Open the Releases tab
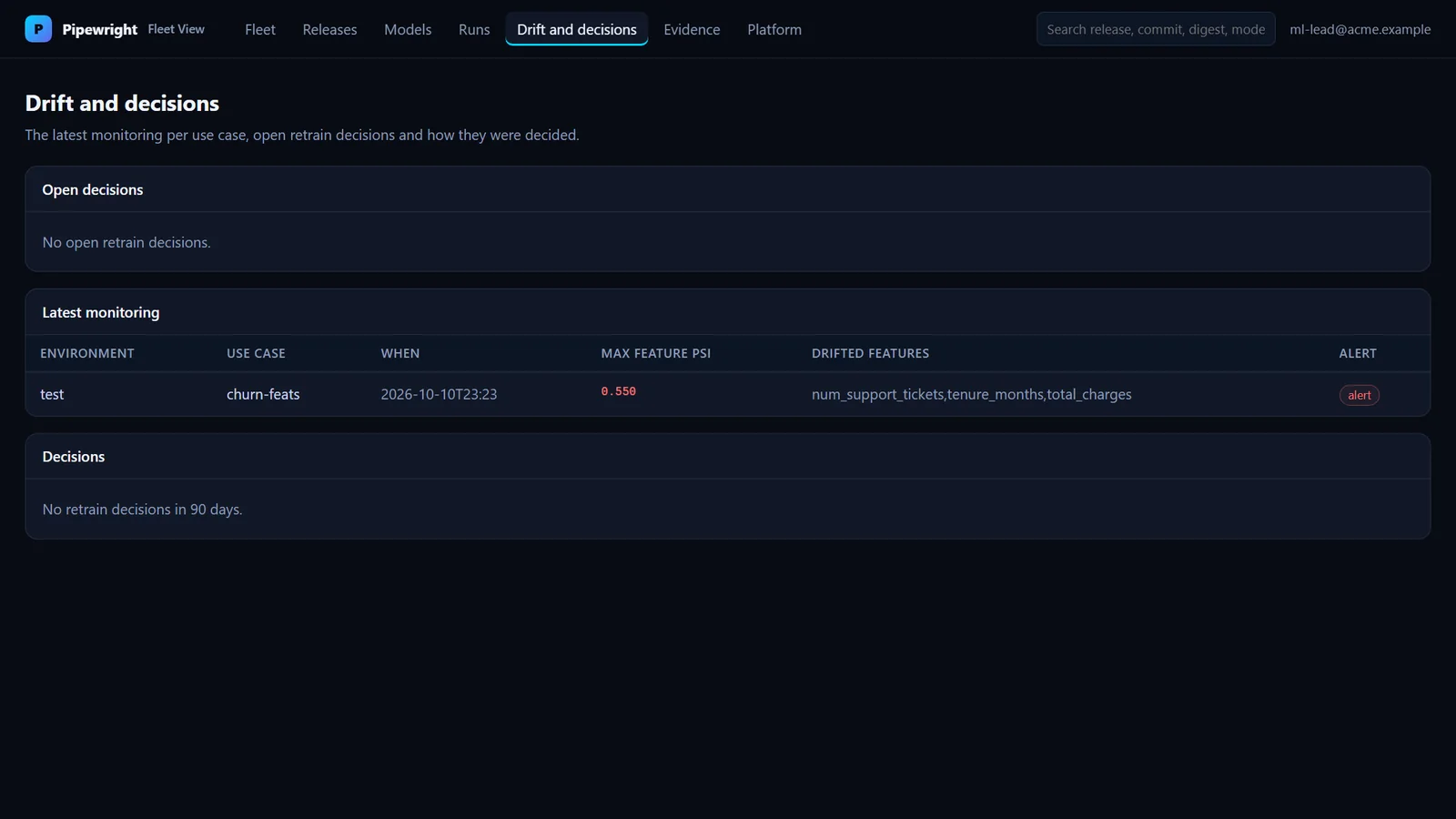1456x819 pixels. [x=329, y=29]
